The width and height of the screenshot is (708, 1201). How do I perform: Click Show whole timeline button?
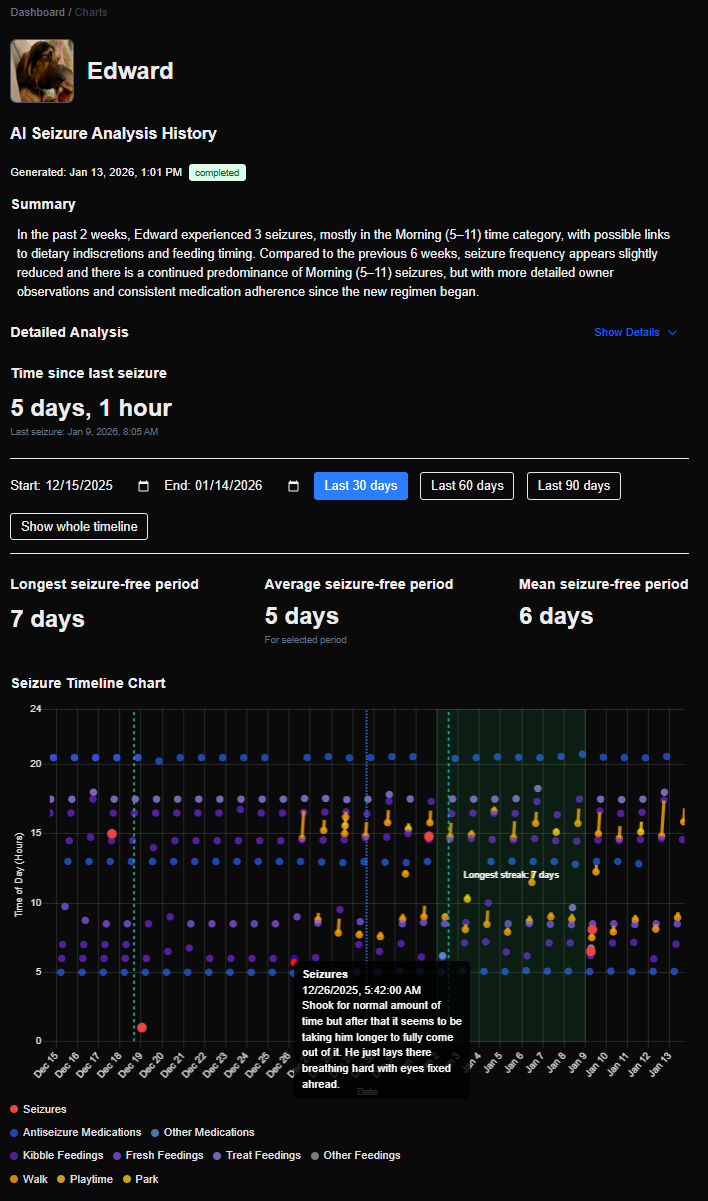pyautogui.click(x=79, y=526)
